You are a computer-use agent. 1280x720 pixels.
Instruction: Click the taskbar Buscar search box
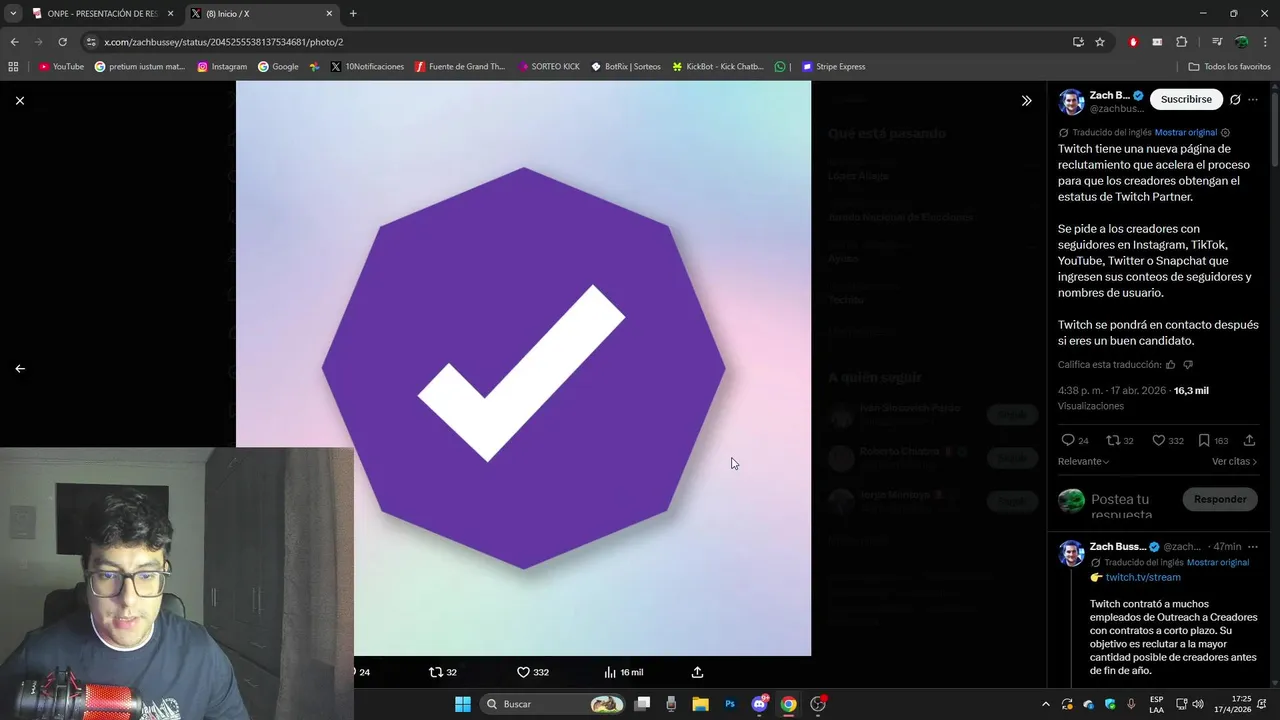pos(553,704)
